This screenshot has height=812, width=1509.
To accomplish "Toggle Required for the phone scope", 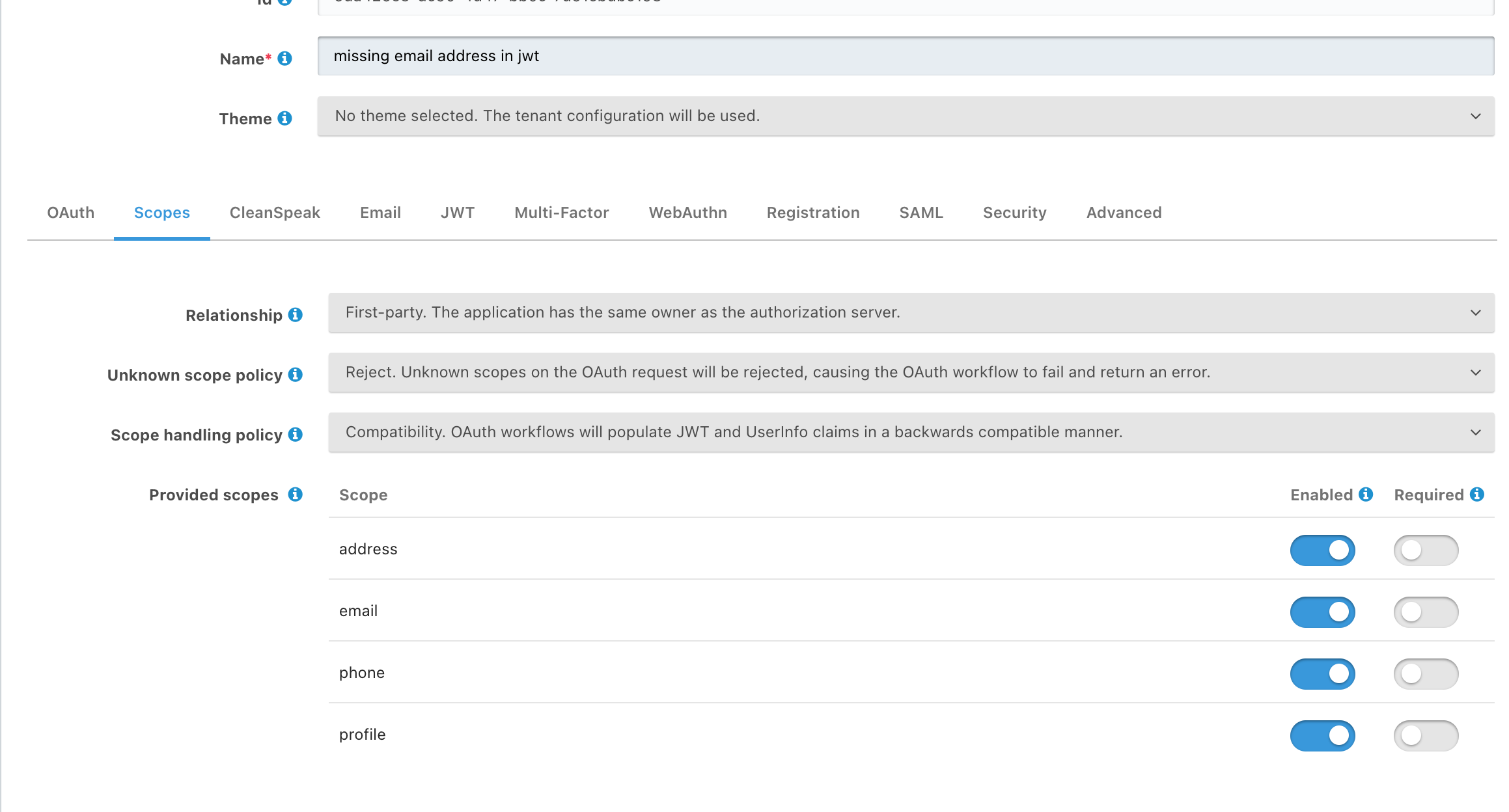I will tap(1426, 674).
